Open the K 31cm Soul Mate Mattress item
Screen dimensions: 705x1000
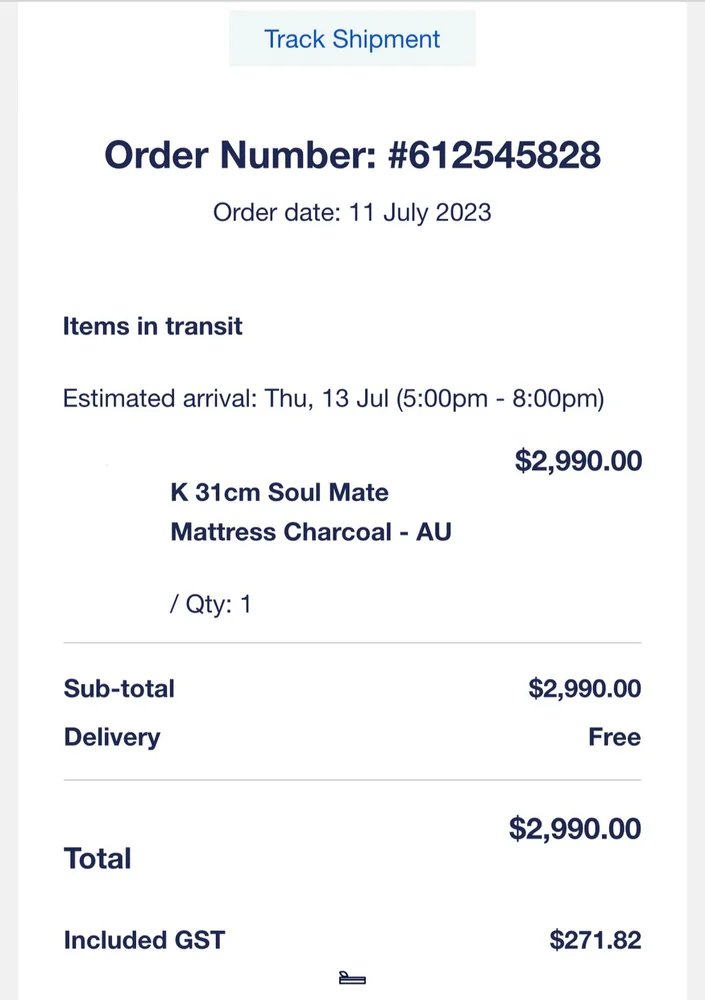click(x=310, y=512)
